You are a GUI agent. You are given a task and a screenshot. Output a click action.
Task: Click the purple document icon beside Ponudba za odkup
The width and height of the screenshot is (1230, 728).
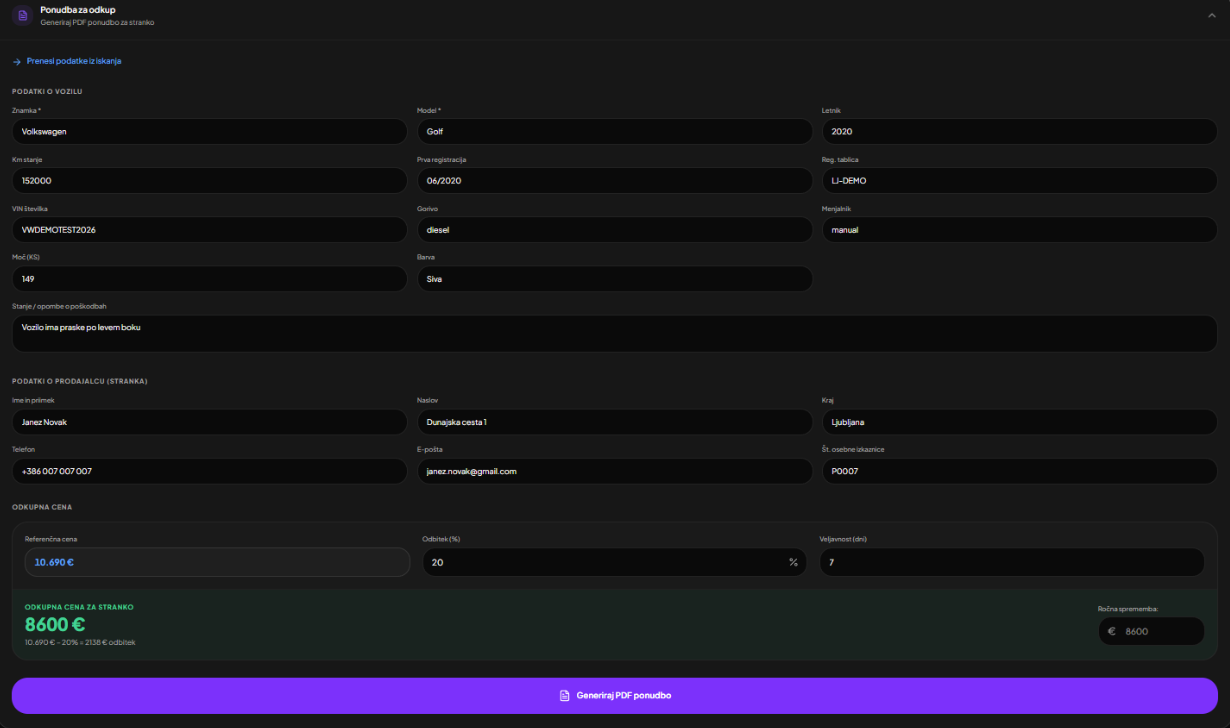pyautogui.click(x=22, y=15)
